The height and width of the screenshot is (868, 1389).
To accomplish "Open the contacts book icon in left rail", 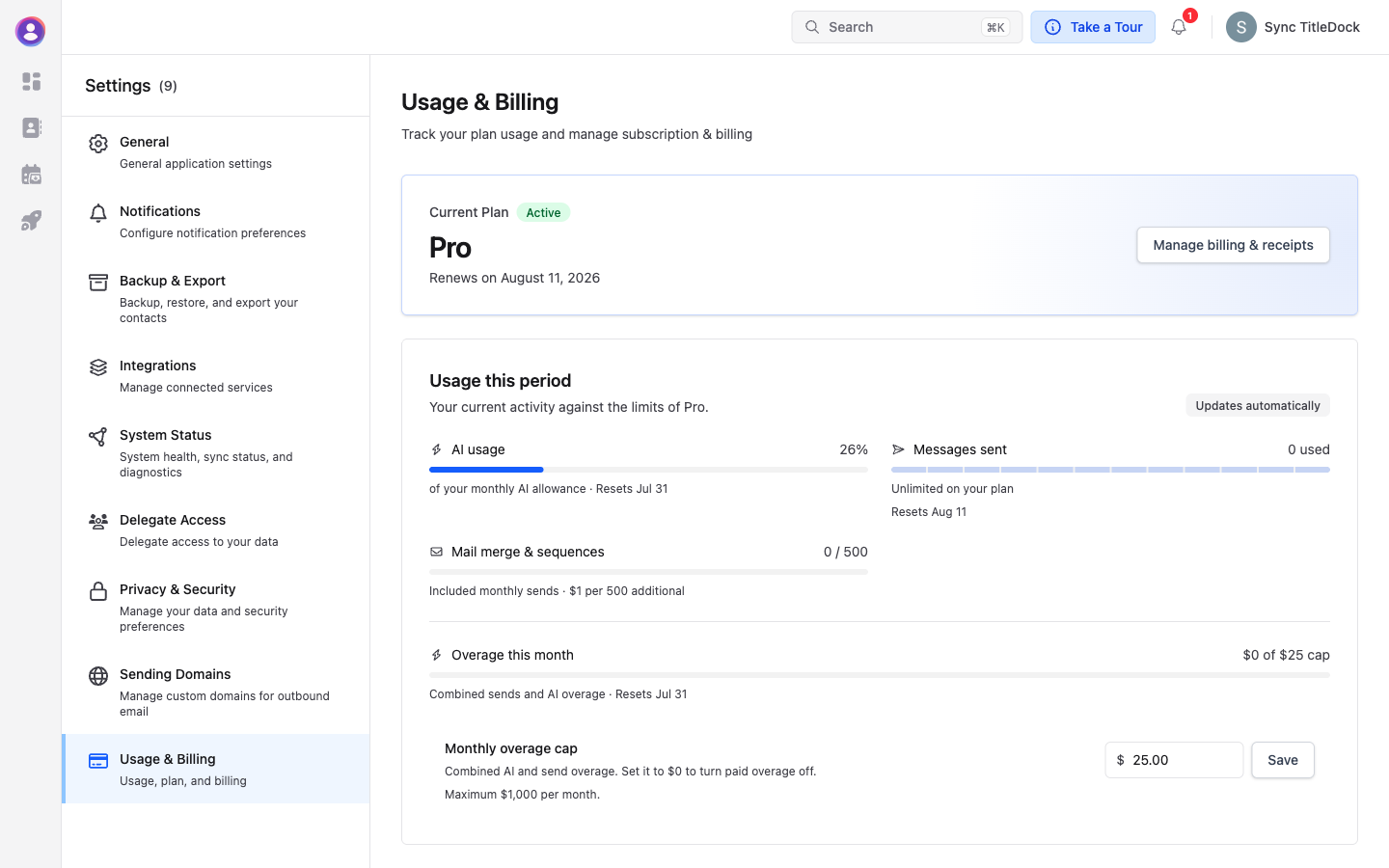I will 31,127.
